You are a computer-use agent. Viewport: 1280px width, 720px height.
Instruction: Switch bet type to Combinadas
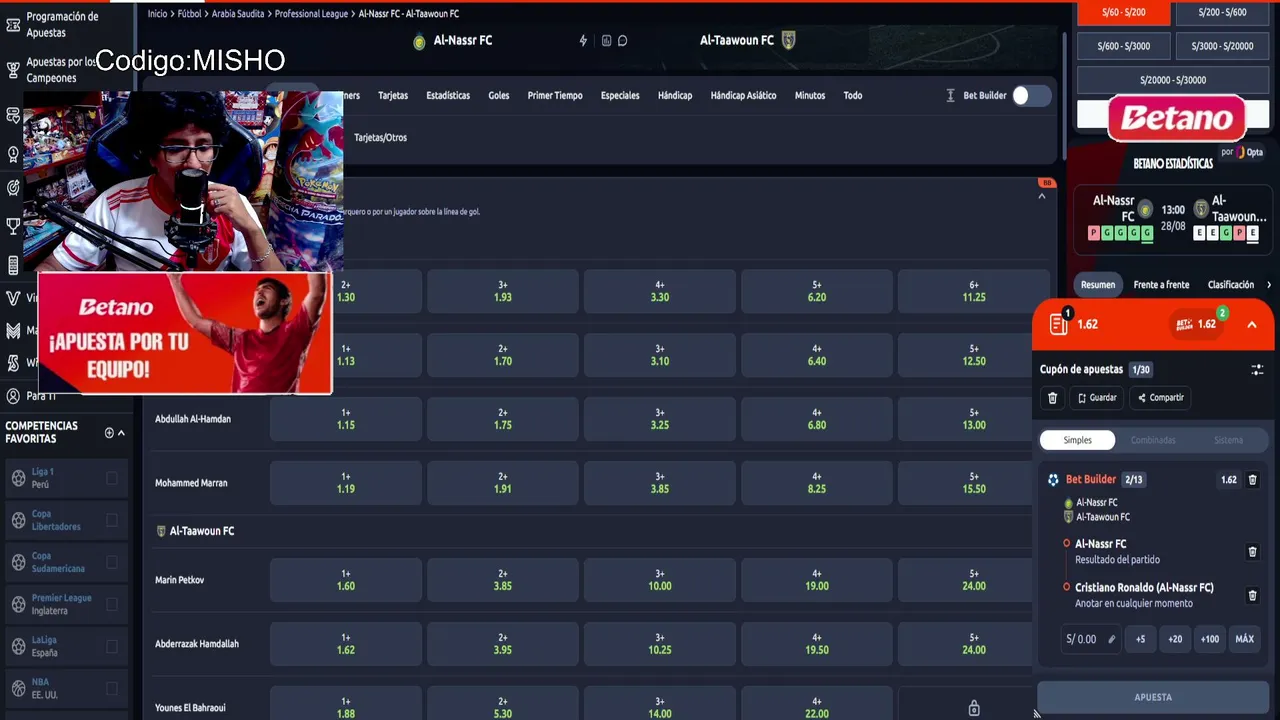(x=1153, y=440)
